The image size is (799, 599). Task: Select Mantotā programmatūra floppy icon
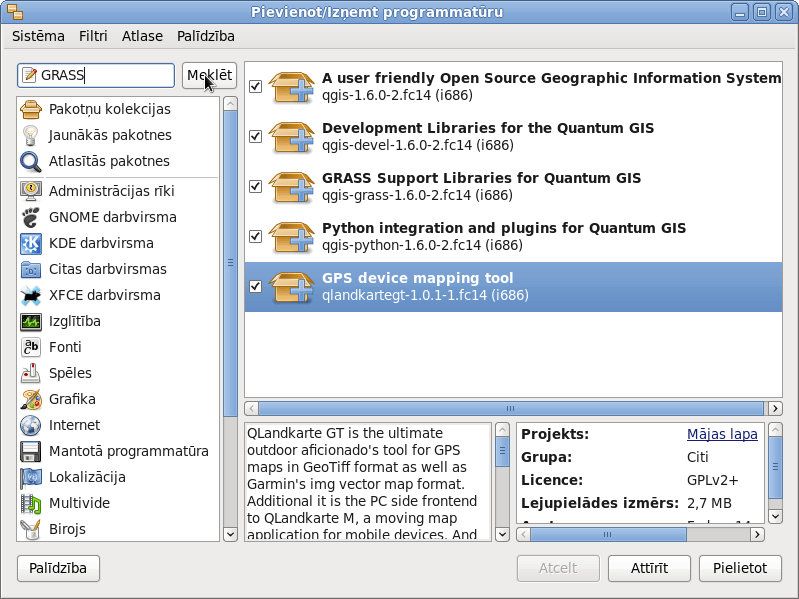click(31, 451)
